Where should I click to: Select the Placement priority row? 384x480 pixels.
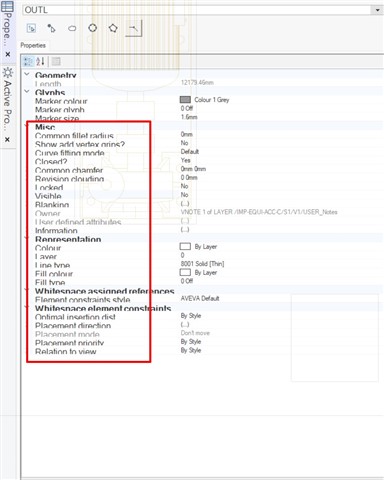click(202, 342)
